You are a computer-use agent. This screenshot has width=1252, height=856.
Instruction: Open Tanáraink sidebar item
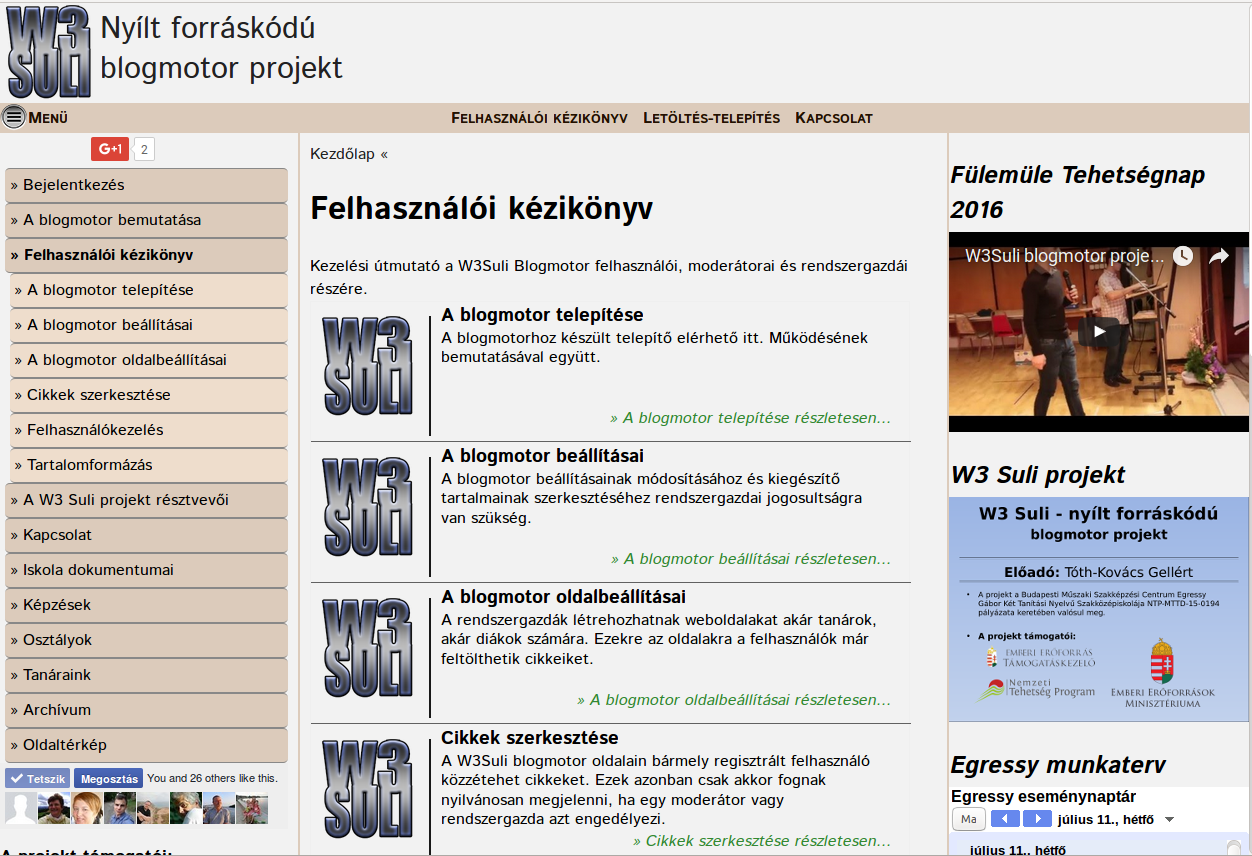pyautogui.click(x=146, y=675)
